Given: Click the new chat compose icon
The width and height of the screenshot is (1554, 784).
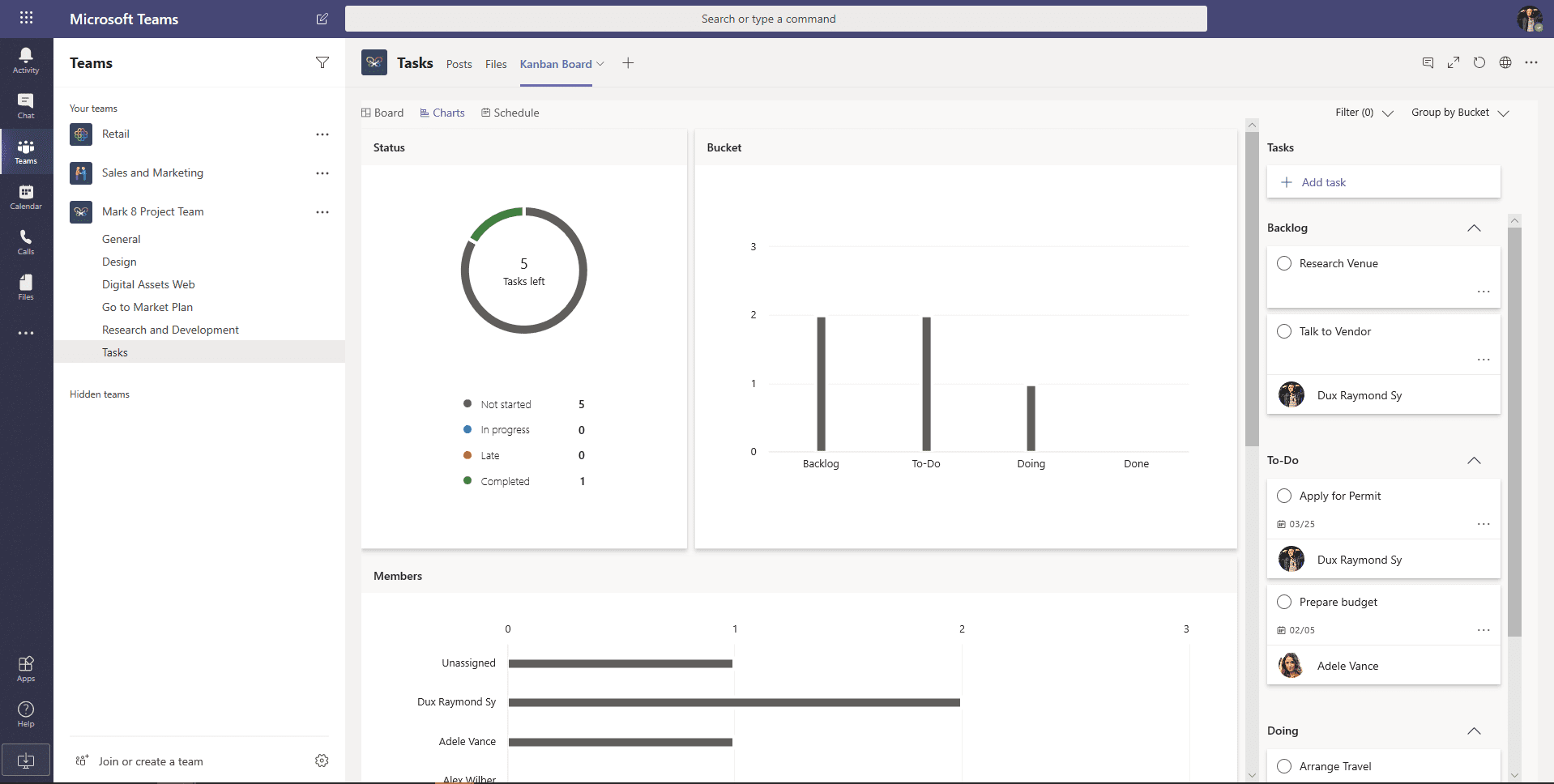Looking at the screenshot, I should pos(322,19).
